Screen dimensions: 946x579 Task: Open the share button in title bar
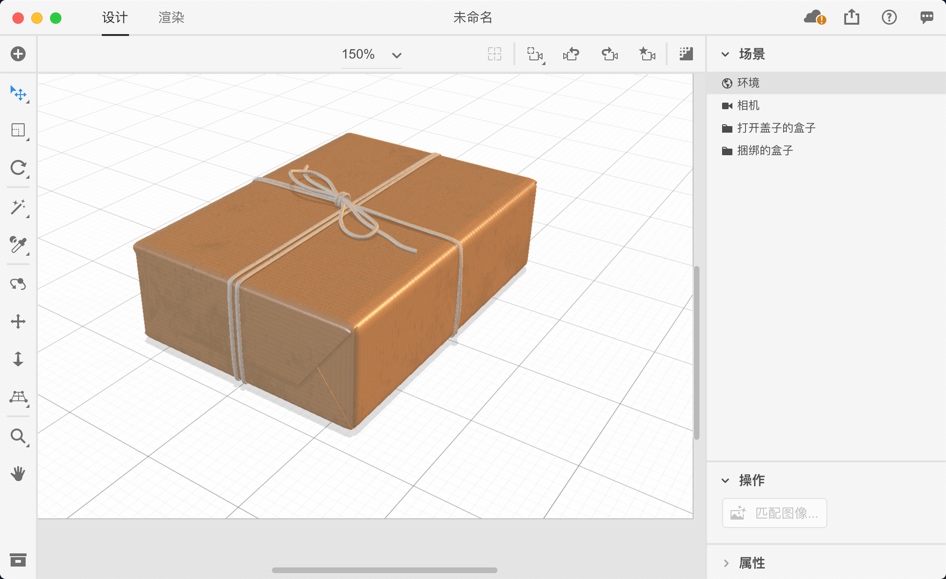852,17
